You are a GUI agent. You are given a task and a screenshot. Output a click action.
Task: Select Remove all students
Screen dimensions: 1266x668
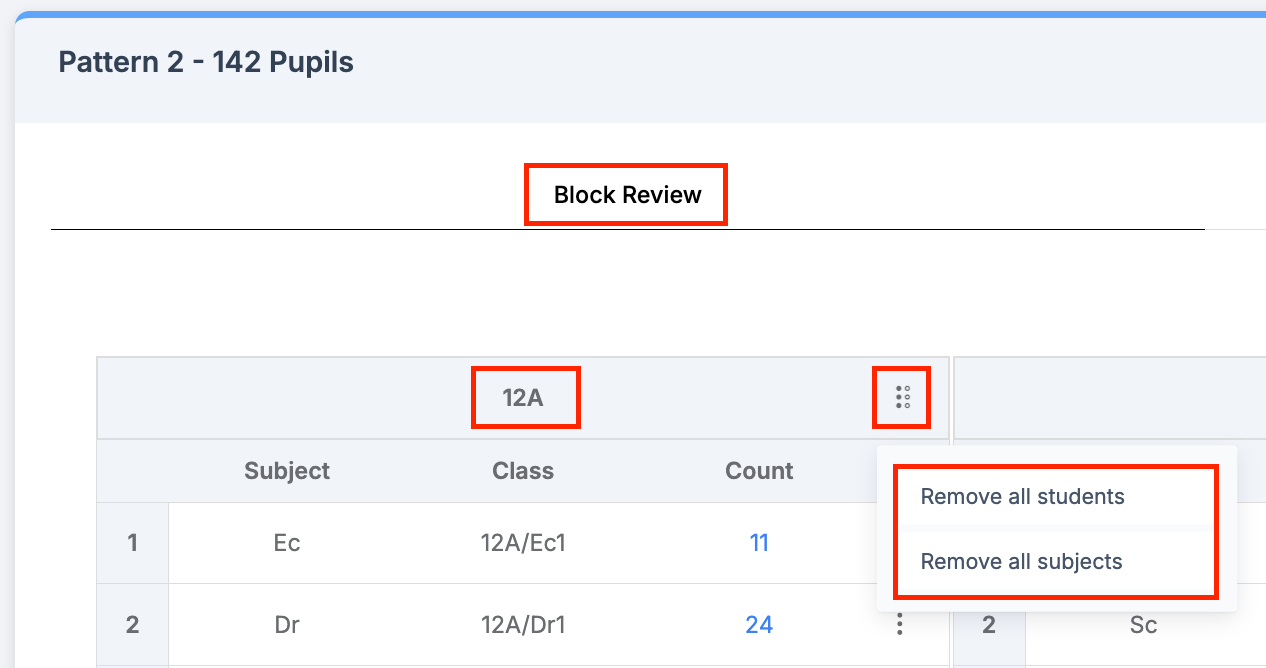[1021, 496]
